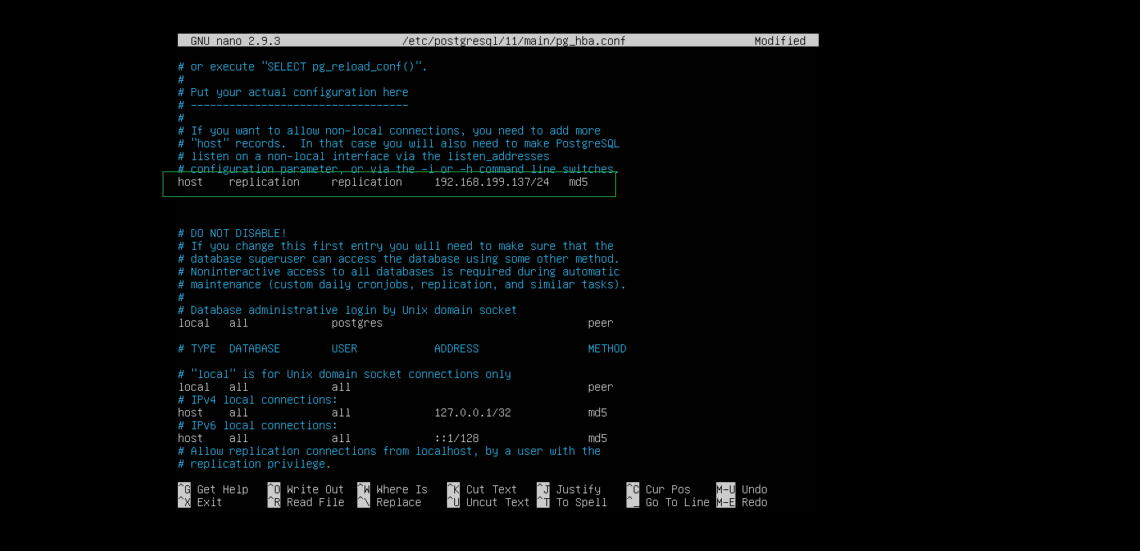Click the Cut Text shortcut label
The width and height of the screenshot is (1140, 551).
[491, 490]
